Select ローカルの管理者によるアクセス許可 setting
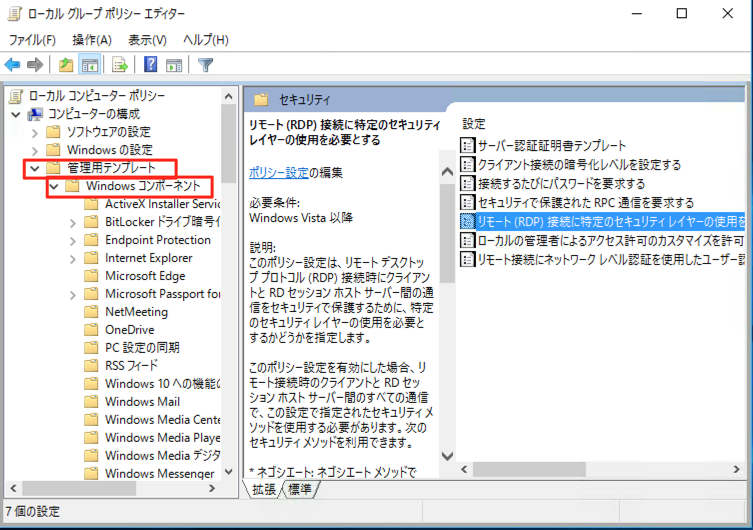The image size is (753, 530). [x=610, y=240]
